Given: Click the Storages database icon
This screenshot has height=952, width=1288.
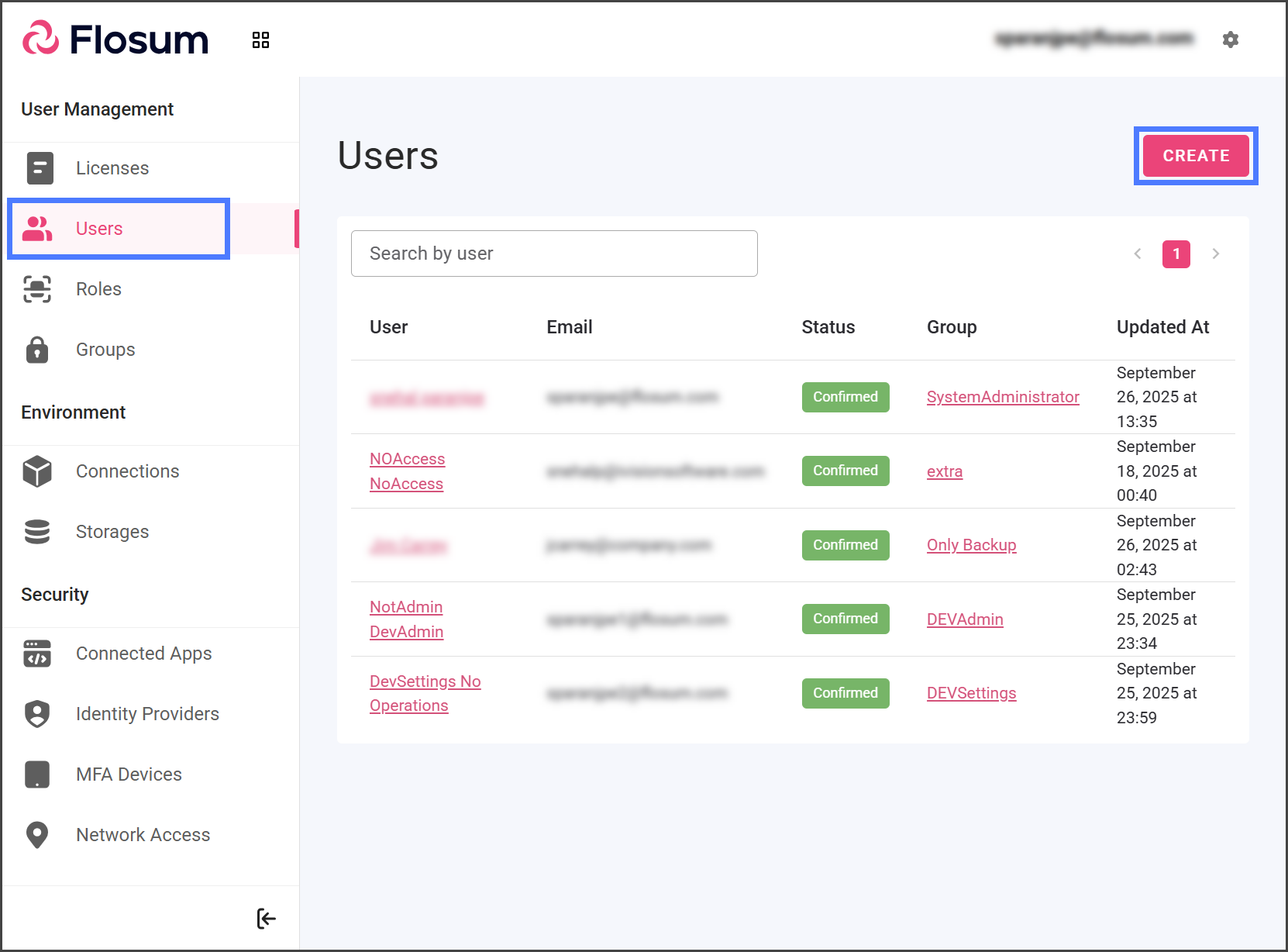Looking at the screenshot, I should pyautogui.click(x=37, y=532).
